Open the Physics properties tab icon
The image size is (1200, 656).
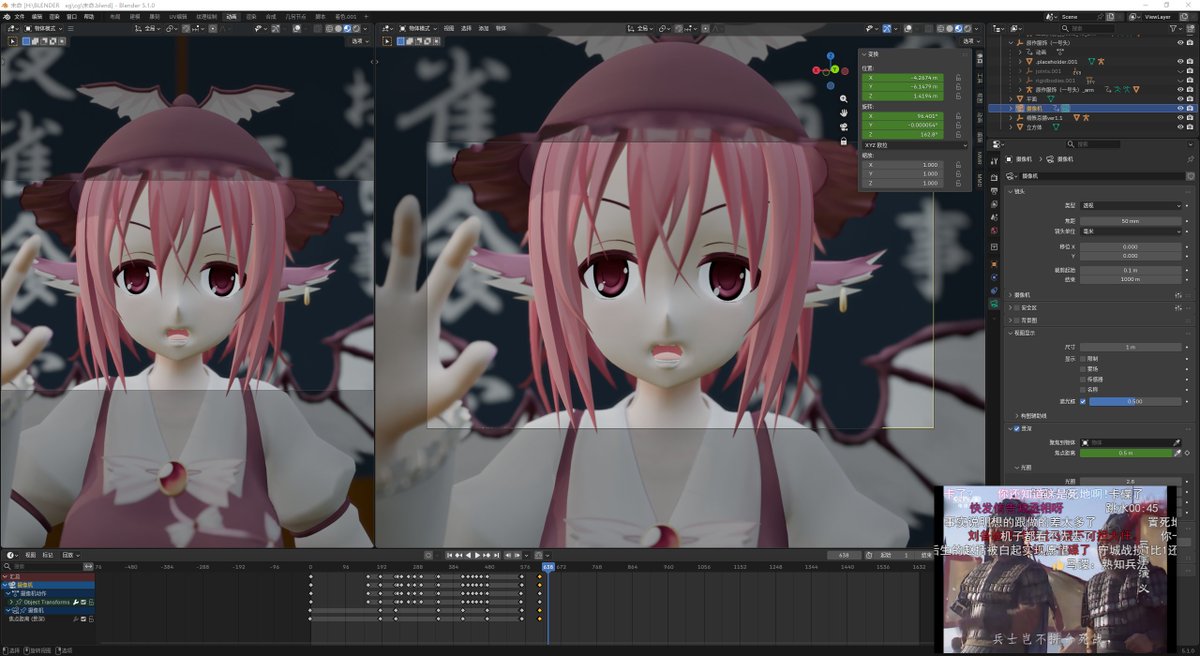pos(994,277)
